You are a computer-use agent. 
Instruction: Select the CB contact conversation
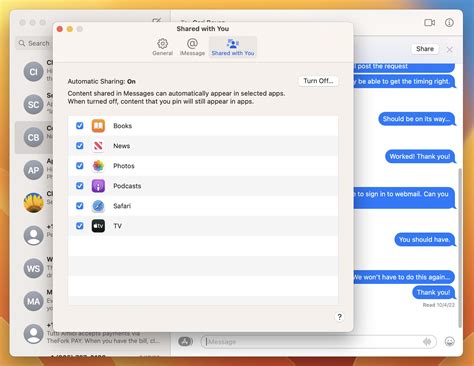[x=34, y=137]
